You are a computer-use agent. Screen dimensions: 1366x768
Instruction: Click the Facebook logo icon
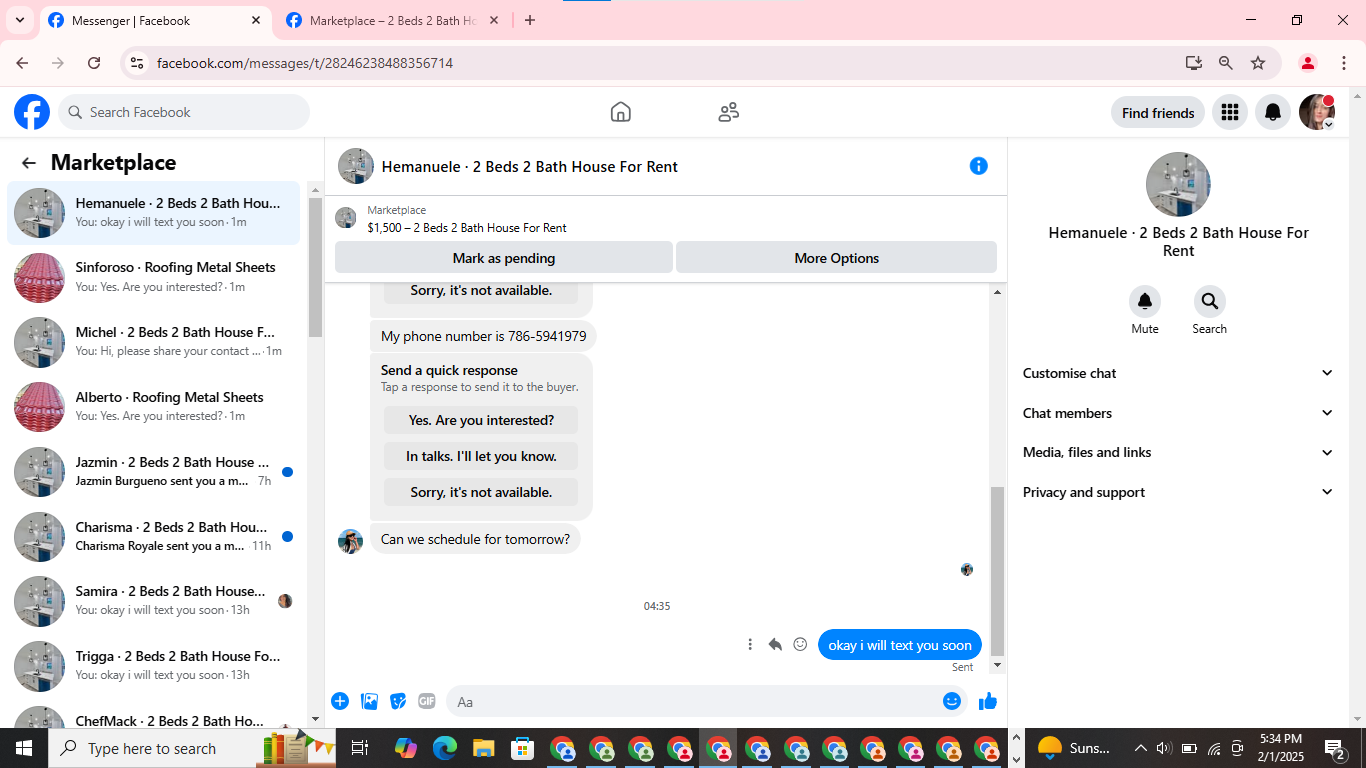click(x=32, y=112)
